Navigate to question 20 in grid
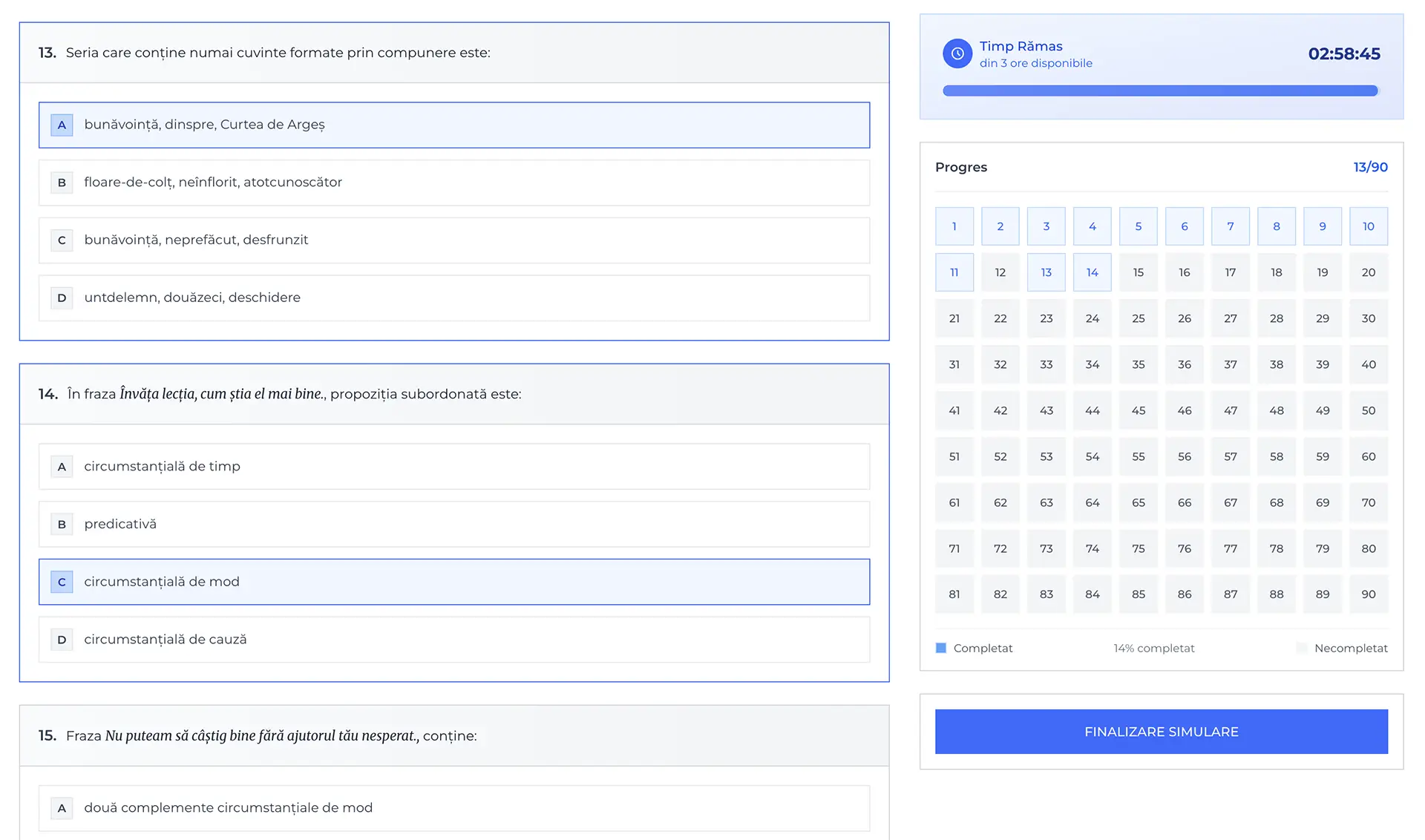1425x840 pixels. pyautogui.click(x=1369, y=272)
